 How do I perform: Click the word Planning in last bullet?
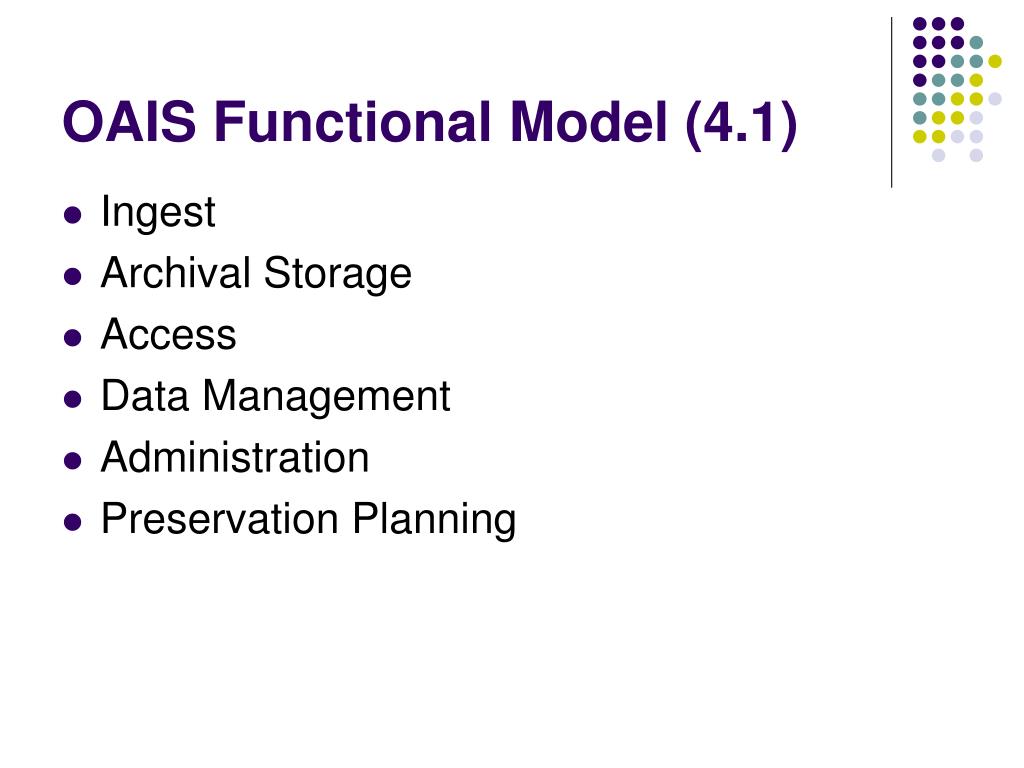click(x=435, y=519)
